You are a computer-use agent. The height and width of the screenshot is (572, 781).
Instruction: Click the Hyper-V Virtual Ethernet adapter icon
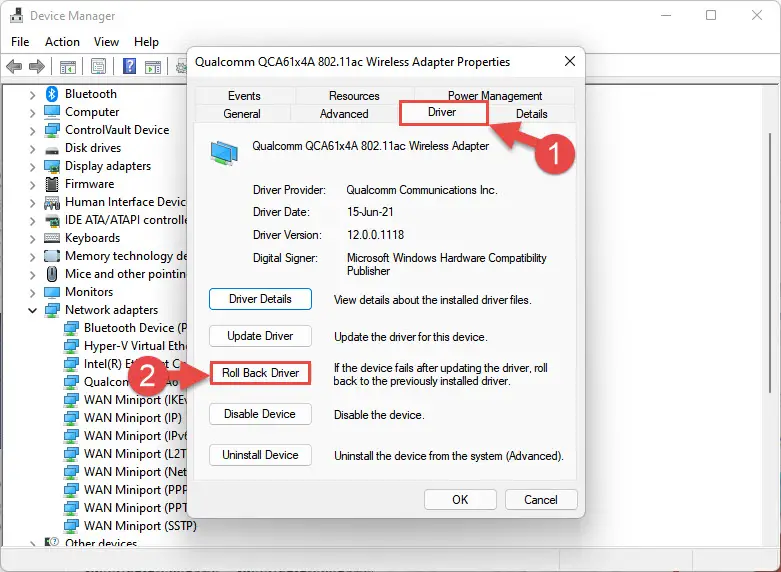tap(71, 346)
